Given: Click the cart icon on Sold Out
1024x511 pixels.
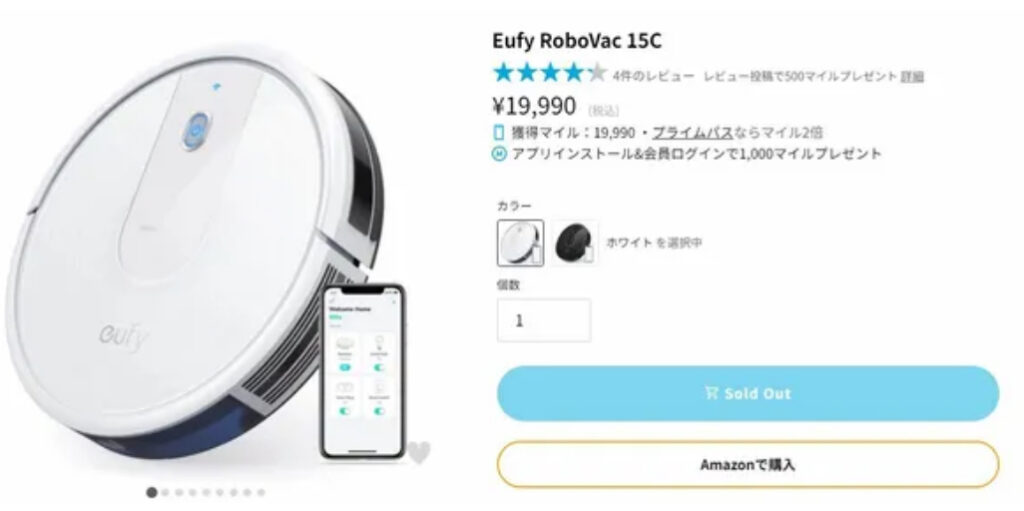Looking at the screenshot, I should click(x=712, y=393).
